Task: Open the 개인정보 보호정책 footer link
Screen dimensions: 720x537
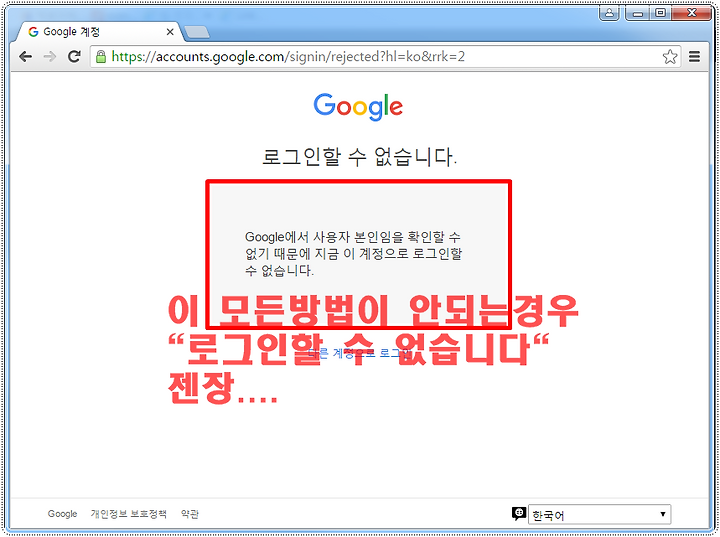Action: pyautogui.click(x=129, y=514)
